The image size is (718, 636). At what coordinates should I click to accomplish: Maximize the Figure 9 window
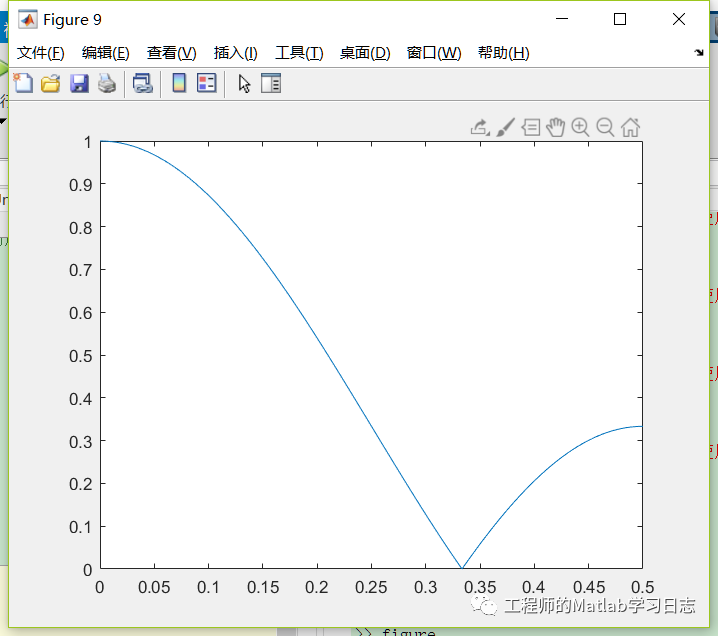pos(620,19)
